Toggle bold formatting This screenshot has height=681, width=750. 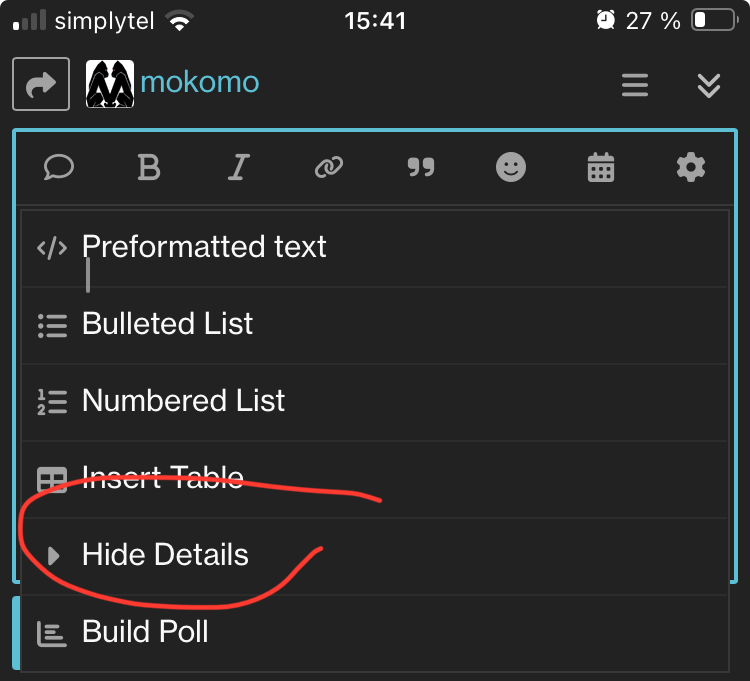[148, 167]
